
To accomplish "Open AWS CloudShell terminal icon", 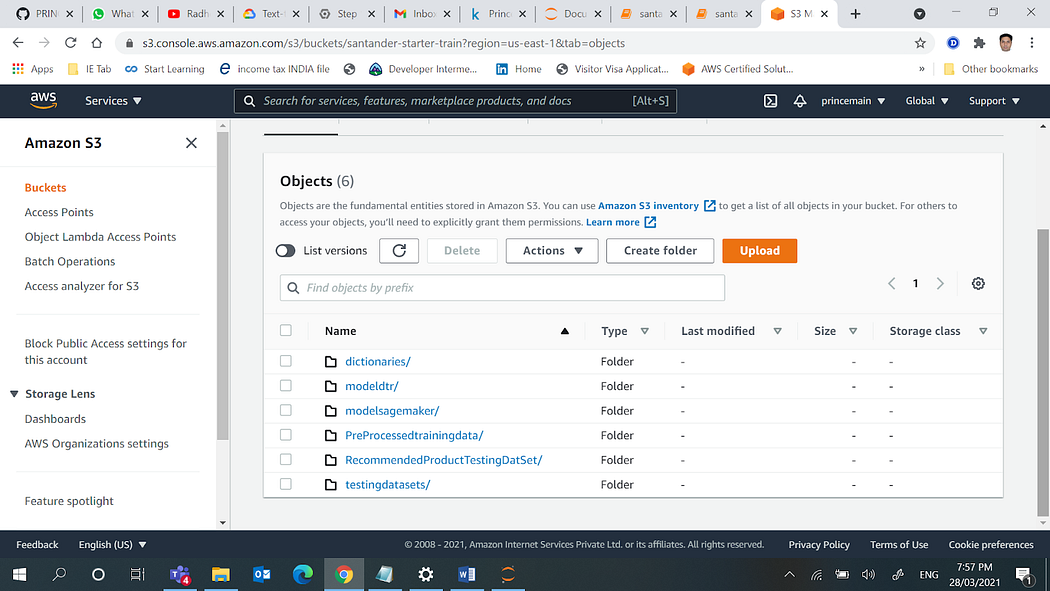I will [x=770, y=101].
